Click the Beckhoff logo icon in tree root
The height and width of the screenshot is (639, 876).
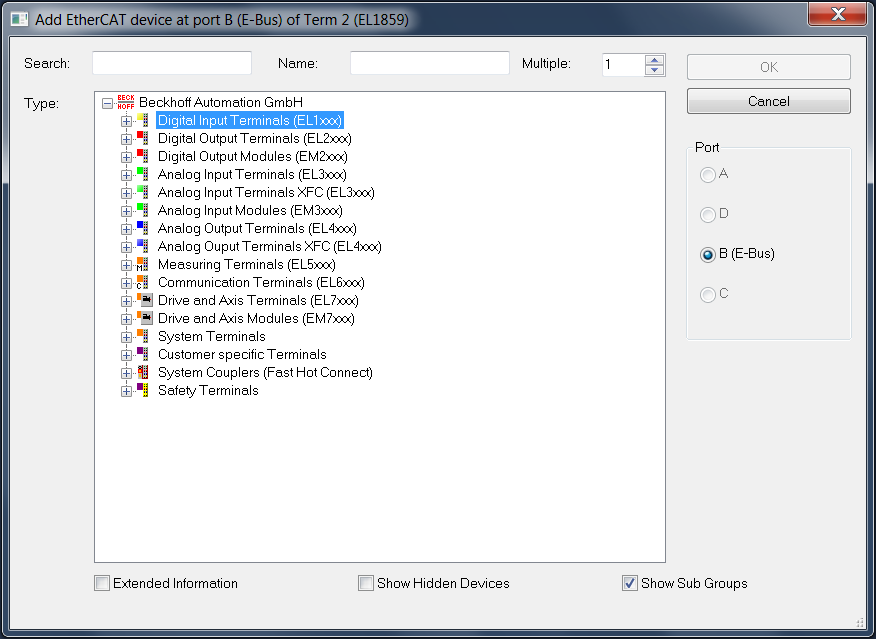pos(126,102)
